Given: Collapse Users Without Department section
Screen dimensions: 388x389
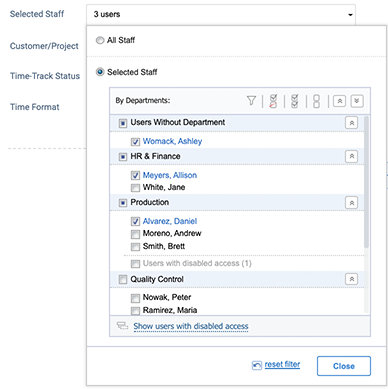Looking at the screenshot, I should 351,123.
